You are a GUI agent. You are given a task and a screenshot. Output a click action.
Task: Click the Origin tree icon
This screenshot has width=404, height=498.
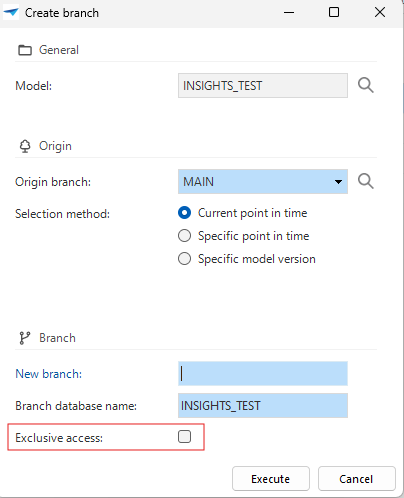coord(25,146)
